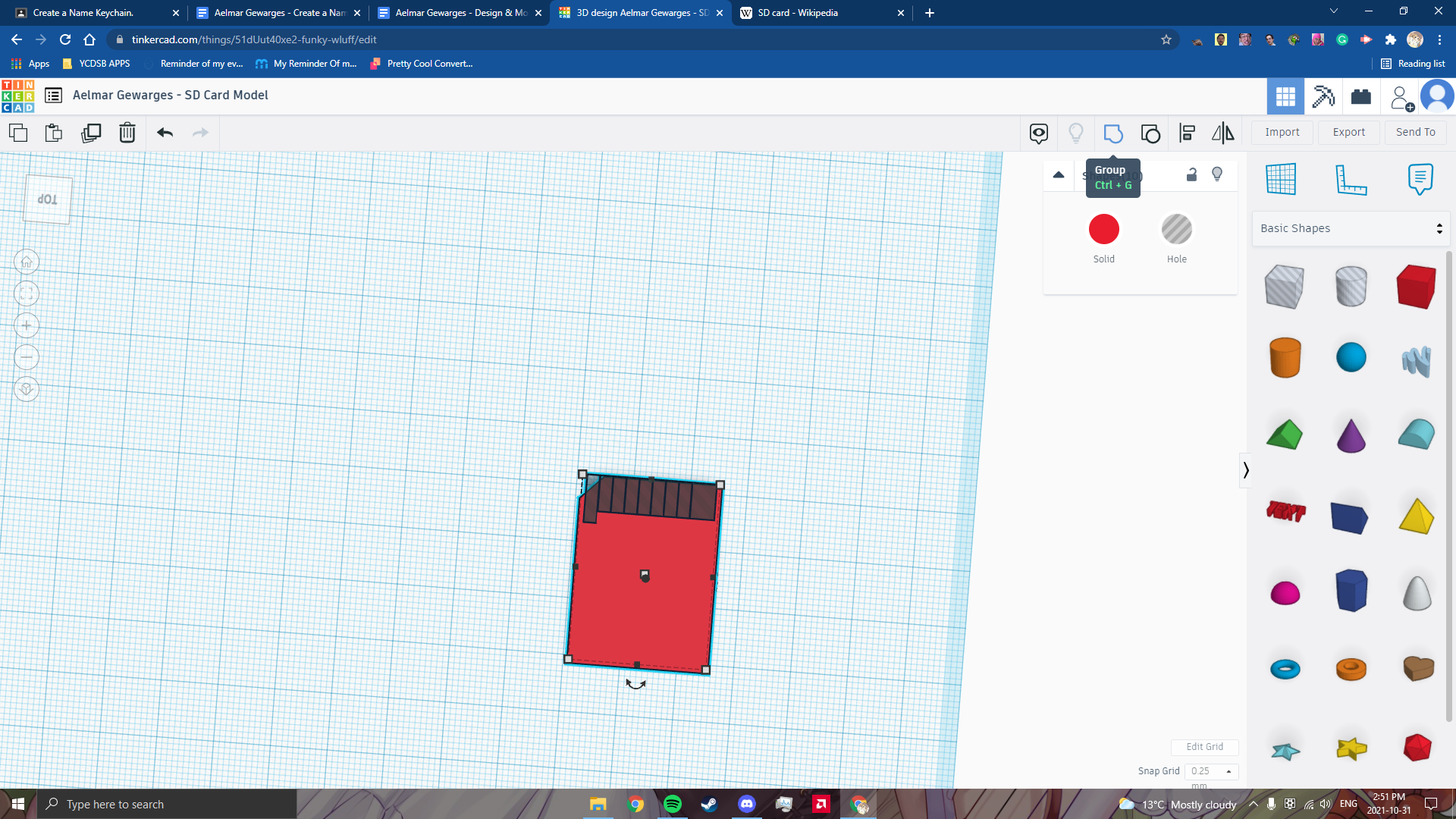1456x819 pixels.
Task: Click the Edit Grid button
Action: coord(1204,747)
